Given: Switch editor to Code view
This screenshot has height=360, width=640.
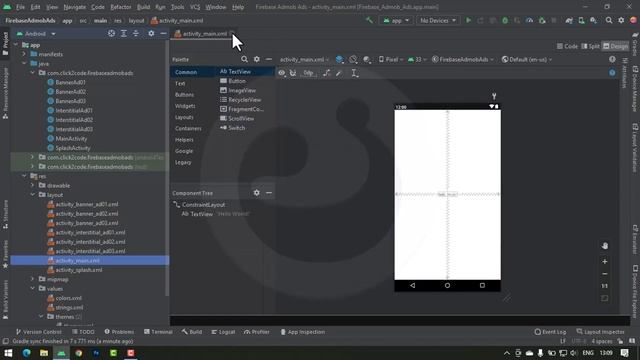Looking at the screenshot, I should coord(568,46).
